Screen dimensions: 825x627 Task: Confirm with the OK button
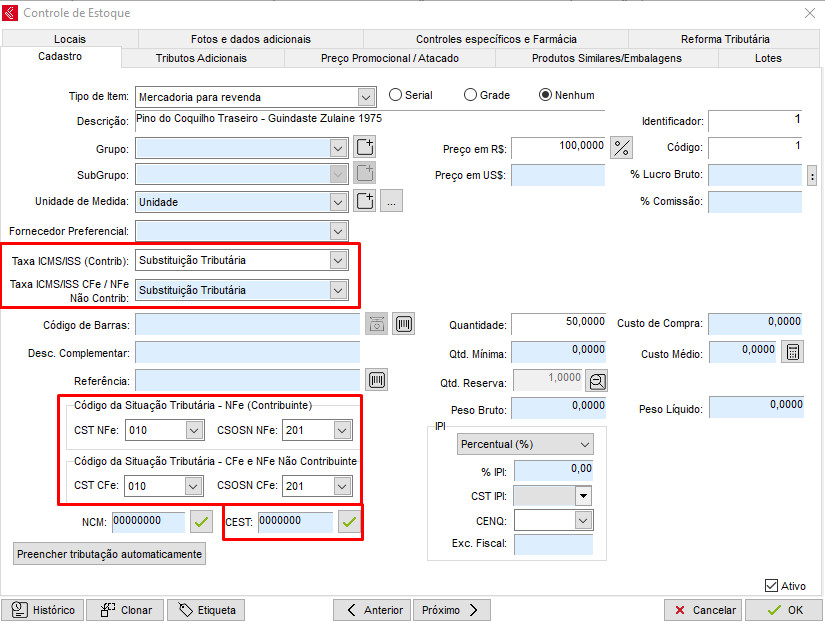click(x=784, y=610)
